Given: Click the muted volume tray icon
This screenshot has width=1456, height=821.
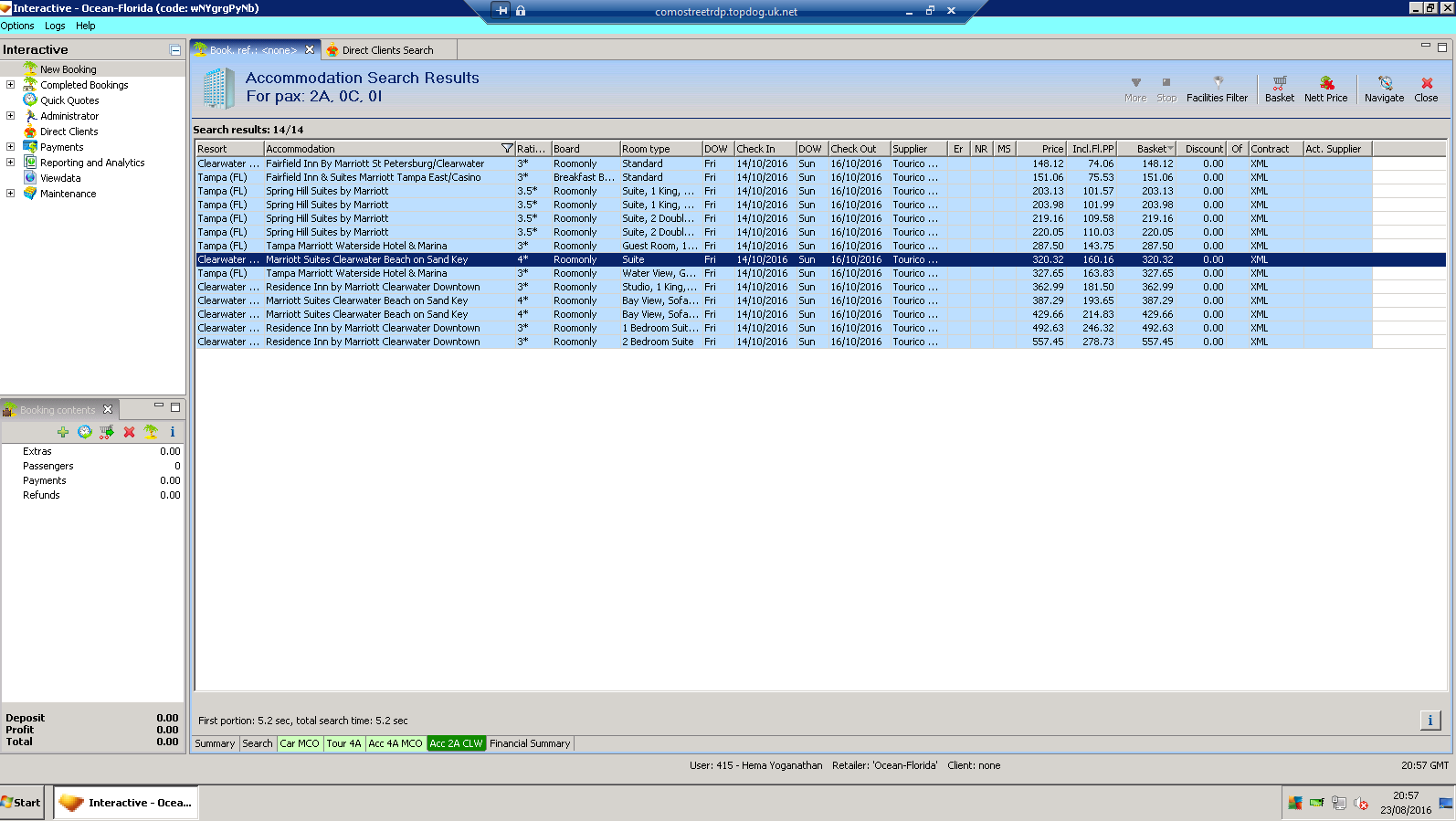Looking at the screenshot, I should click(x=1361, y=803).
